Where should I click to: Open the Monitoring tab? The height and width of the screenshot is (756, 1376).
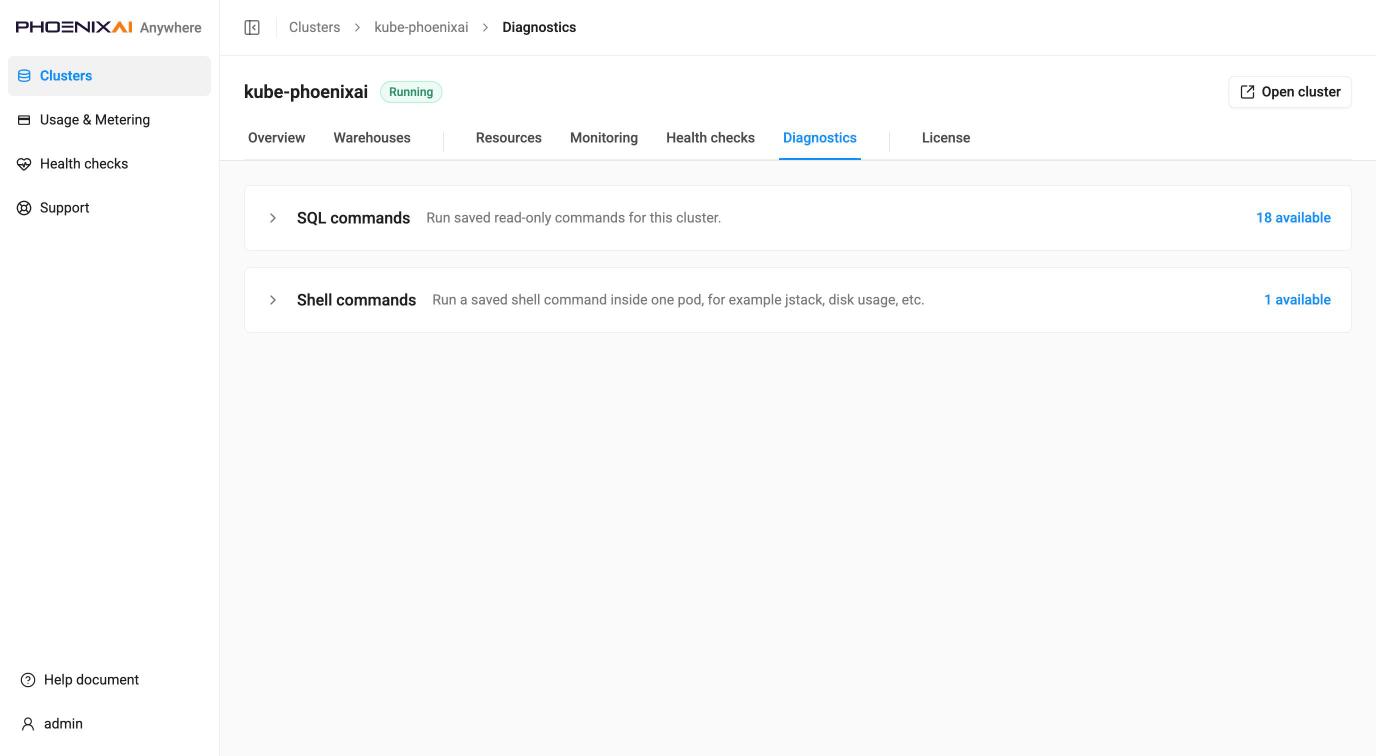[604, 138]
